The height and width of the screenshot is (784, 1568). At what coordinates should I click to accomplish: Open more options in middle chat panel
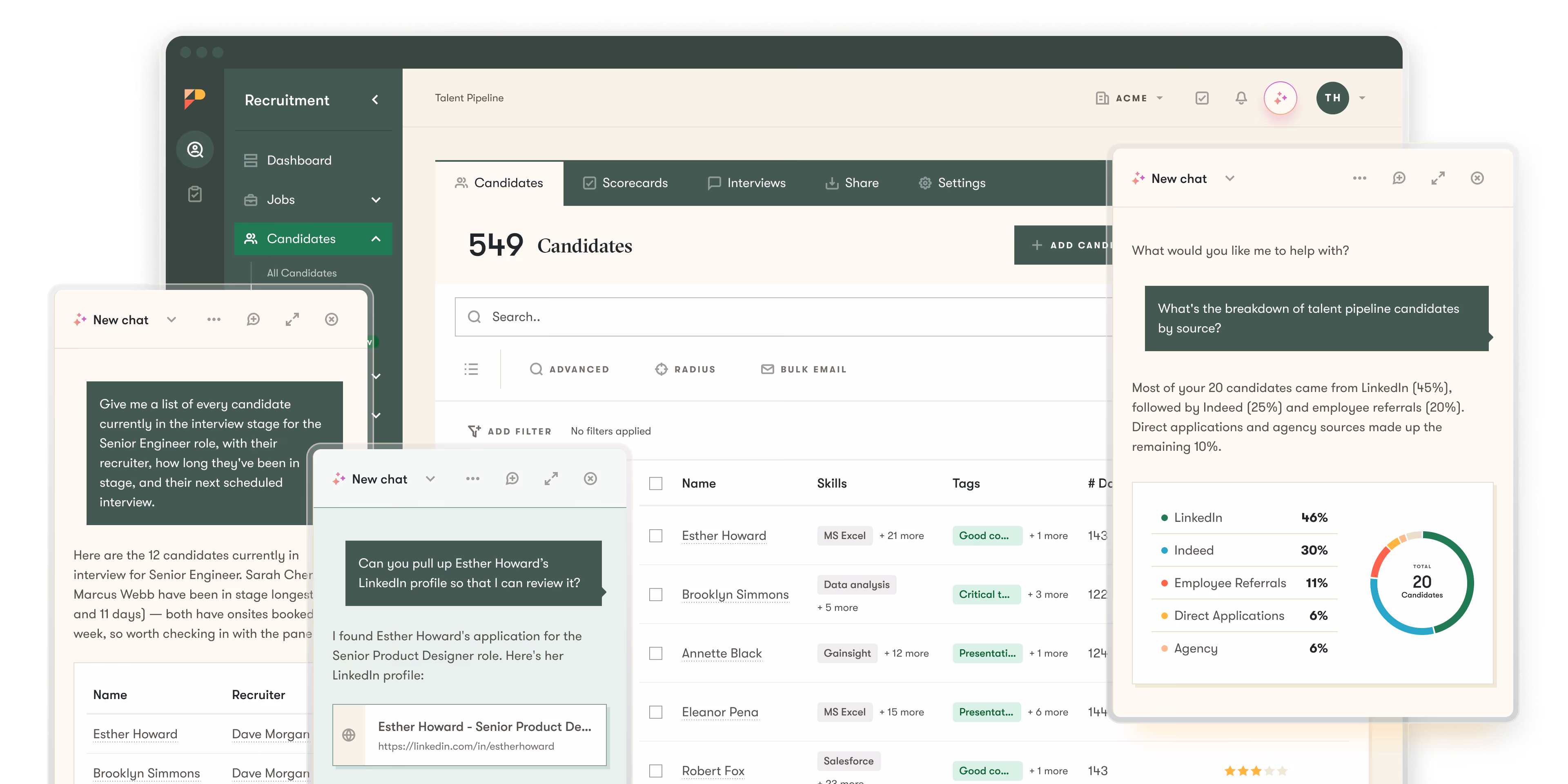472,479
